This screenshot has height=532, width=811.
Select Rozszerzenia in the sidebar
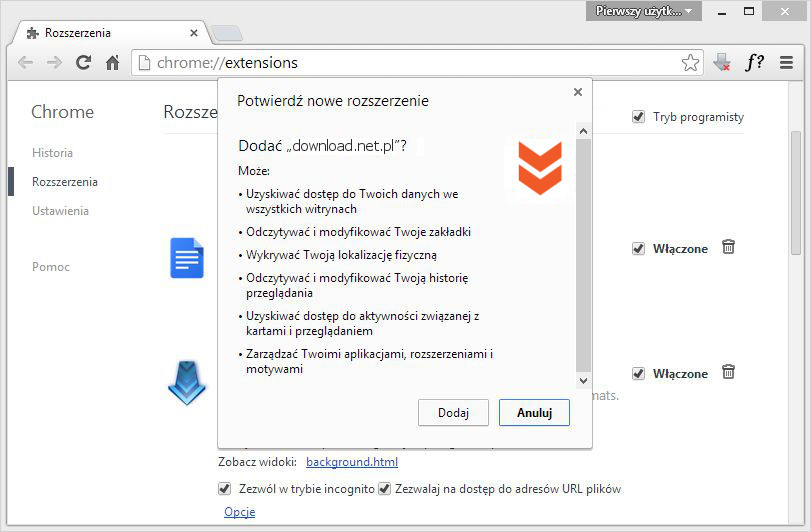tap(65, 182)
